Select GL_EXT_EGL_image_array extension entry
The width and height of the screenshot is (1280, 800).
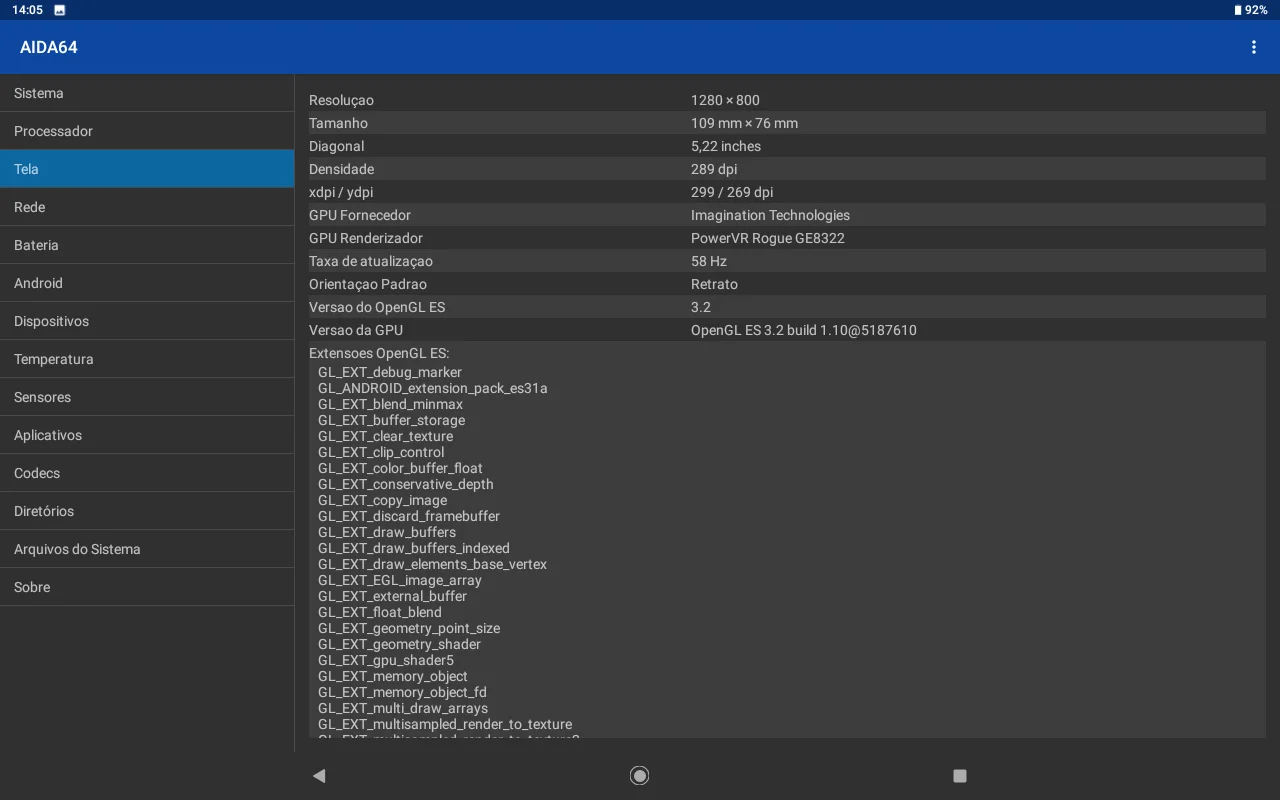pos(400,580)
